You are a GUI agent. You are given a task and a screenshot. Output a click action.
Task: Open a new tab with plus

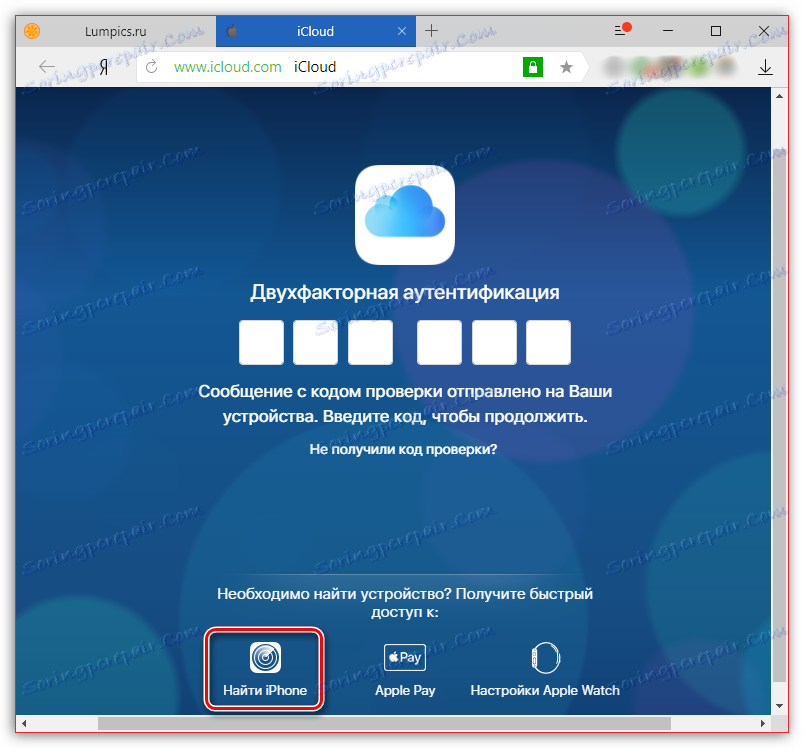431,31
